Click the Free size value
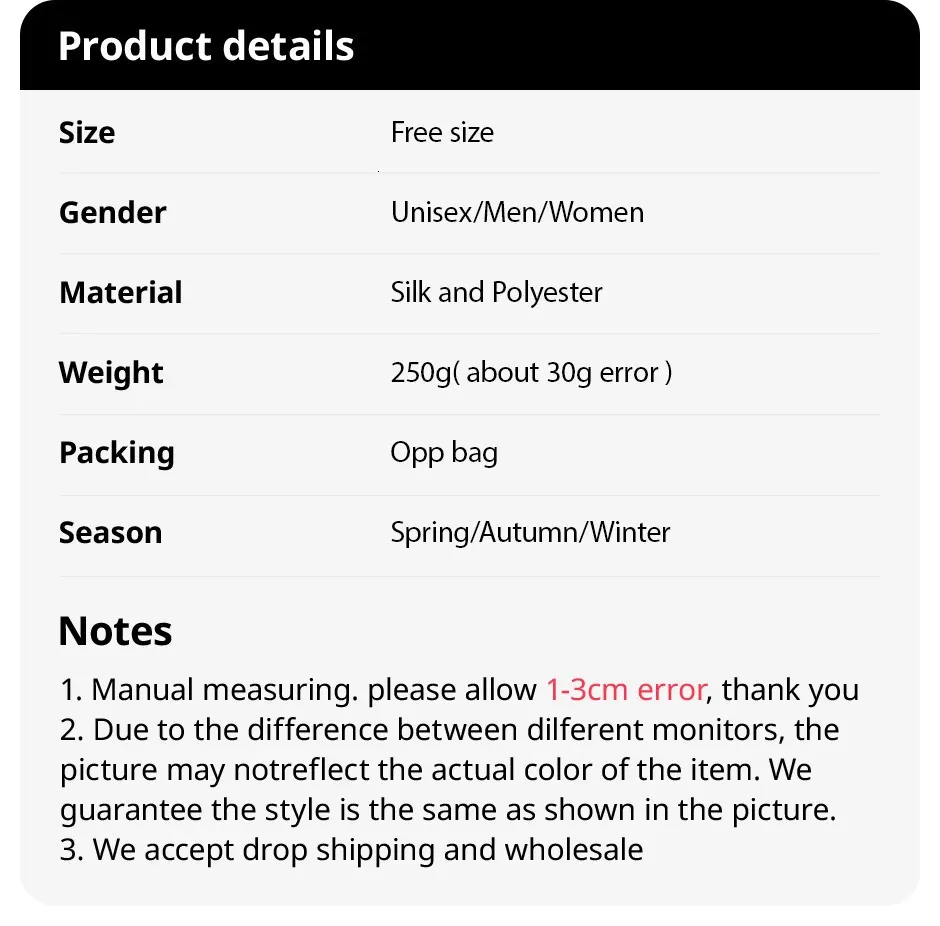Image resolution: width=940 pixels, height=926 pixels. coord(442,132)
